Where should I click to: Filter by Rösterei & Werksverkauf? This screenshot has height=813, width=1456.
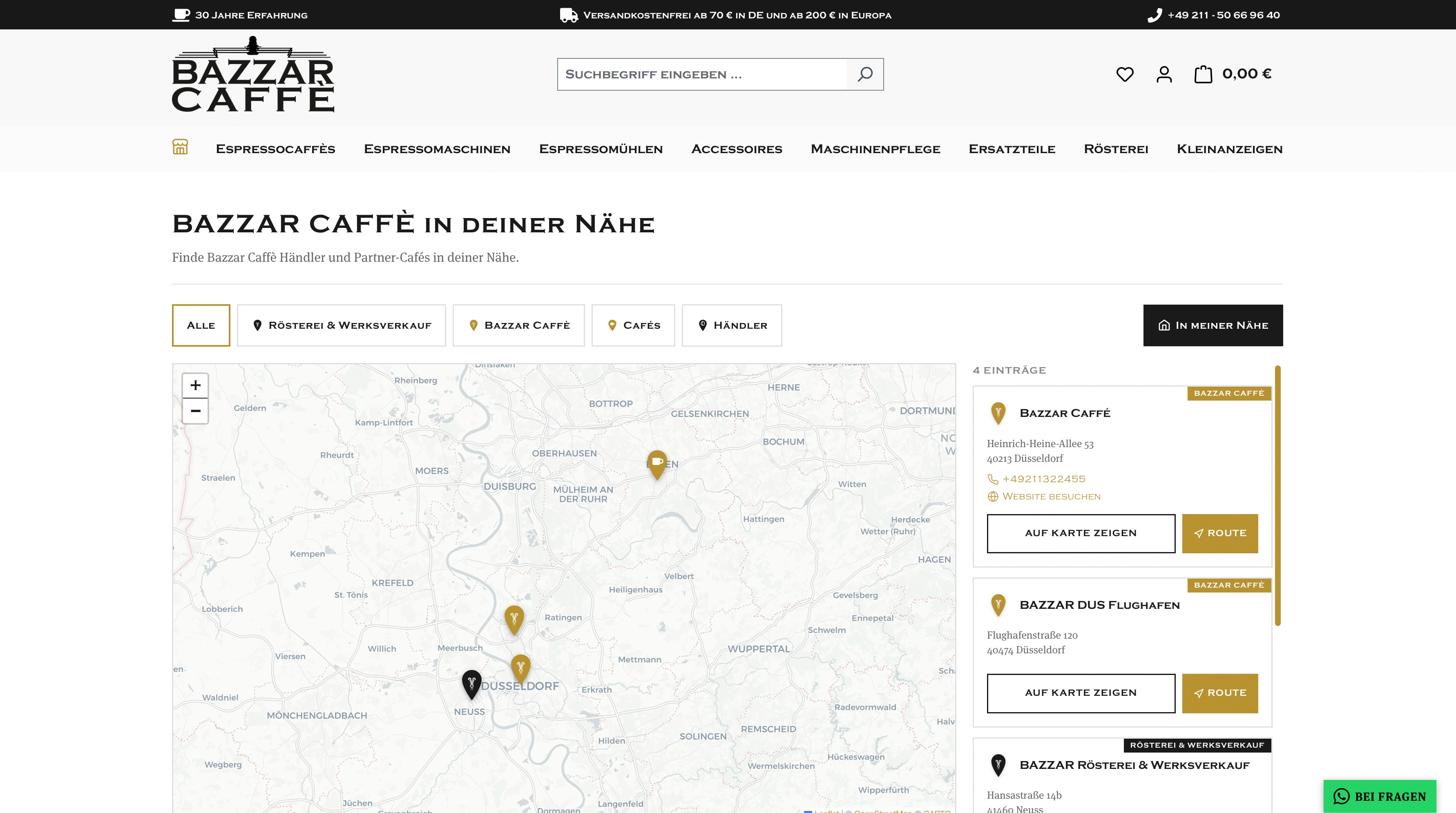point(342,325)
